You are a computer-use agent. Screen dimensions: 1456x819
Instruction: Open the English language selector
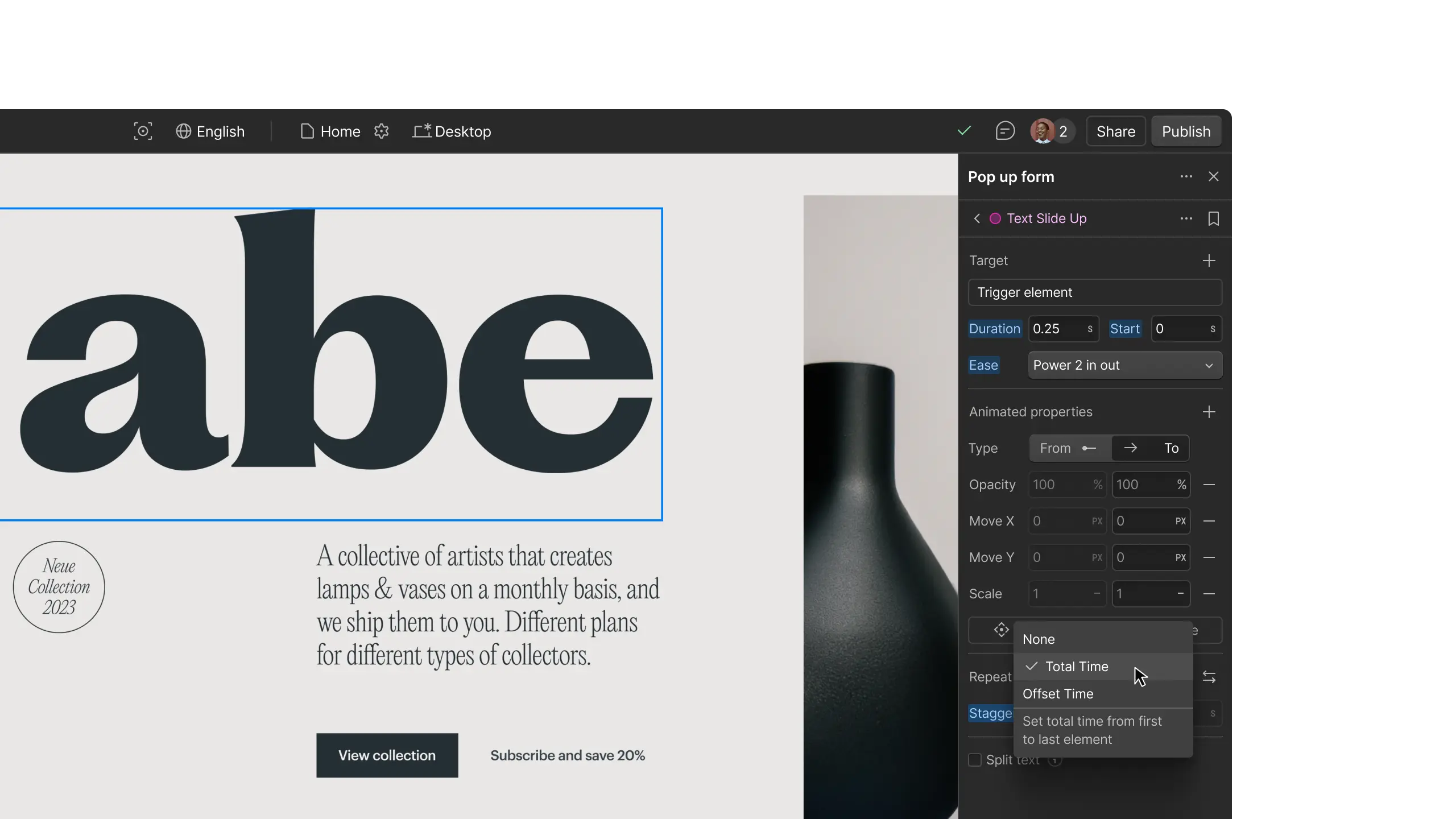[x=210, y=131]
